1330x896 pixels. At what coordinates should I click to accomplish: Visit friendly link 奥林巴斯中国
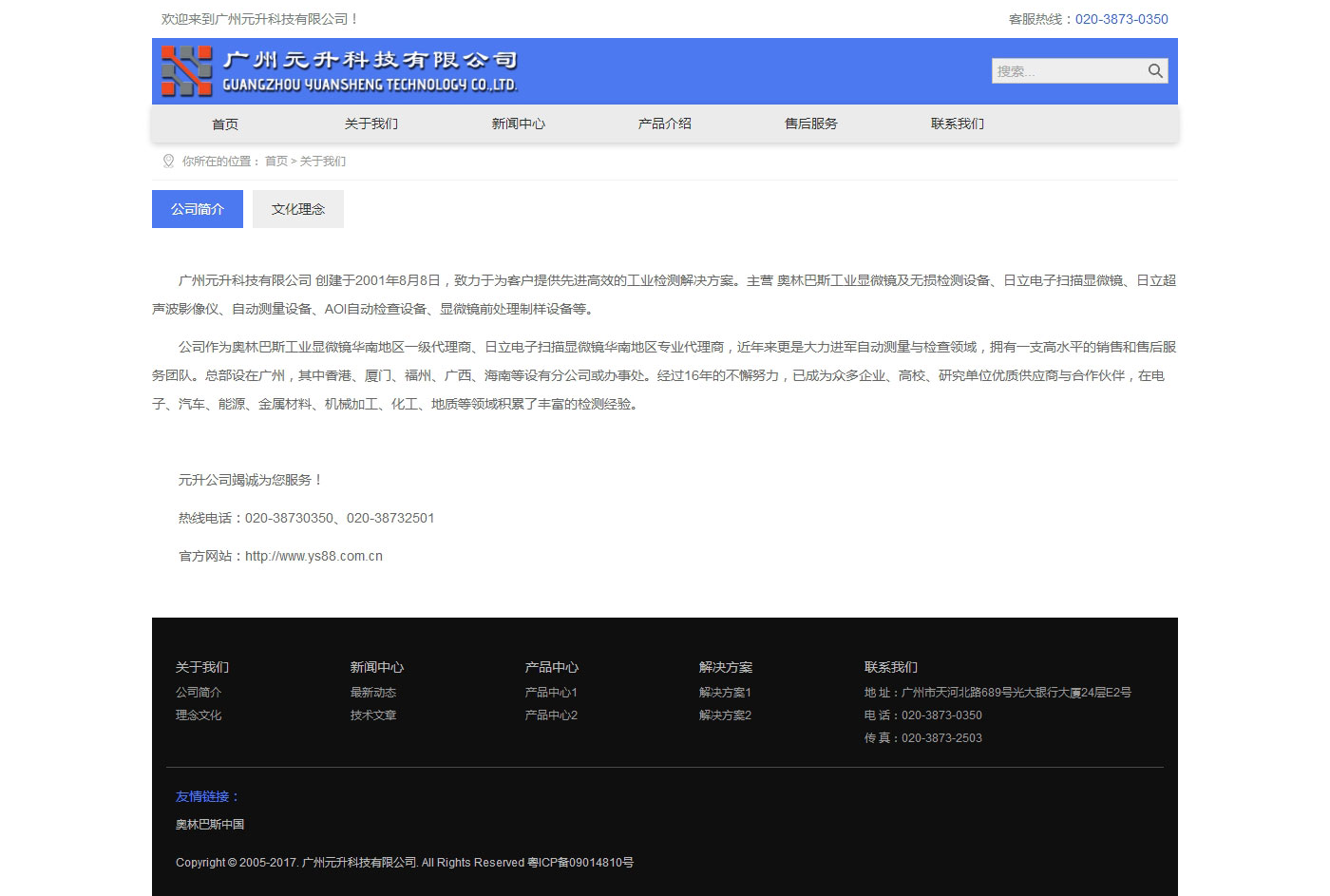click(x=210, y=825)
